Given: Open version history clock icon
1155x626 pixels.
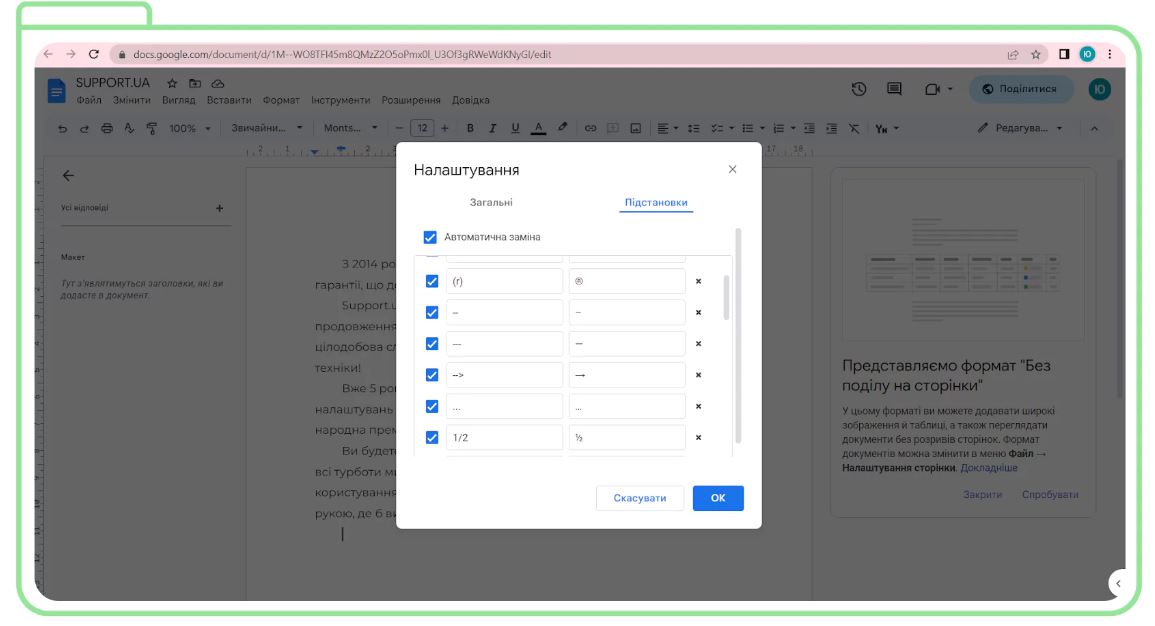Looking at the screenshot, I should pyautogui.click(x=859, y=89).
